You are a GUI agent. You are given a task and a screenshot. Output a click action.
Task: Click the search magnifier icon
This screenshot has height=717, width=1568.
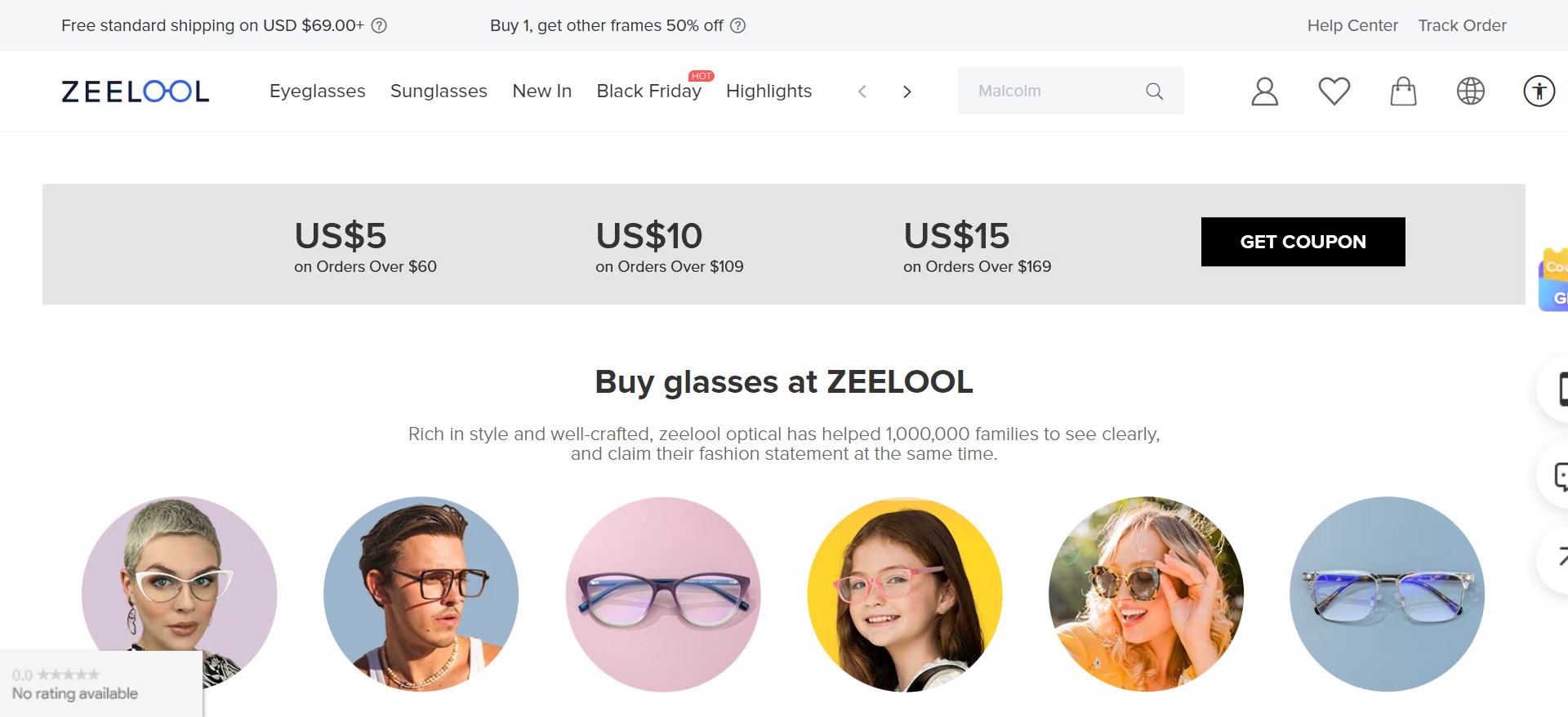pyautogui.click(x=1154, y=91)
